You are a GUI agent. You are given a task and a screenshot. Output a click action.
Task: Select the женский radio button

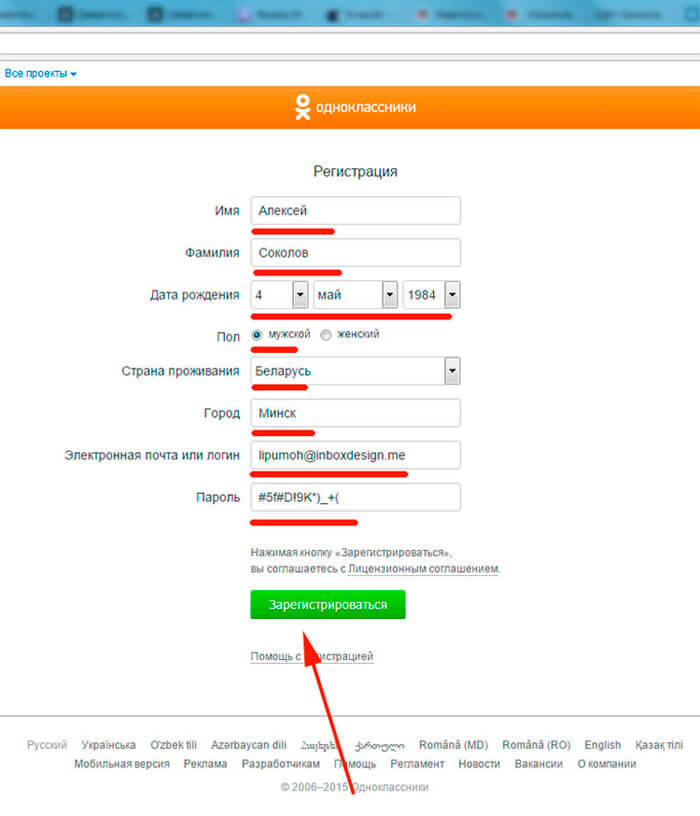[x=326, y=335]
